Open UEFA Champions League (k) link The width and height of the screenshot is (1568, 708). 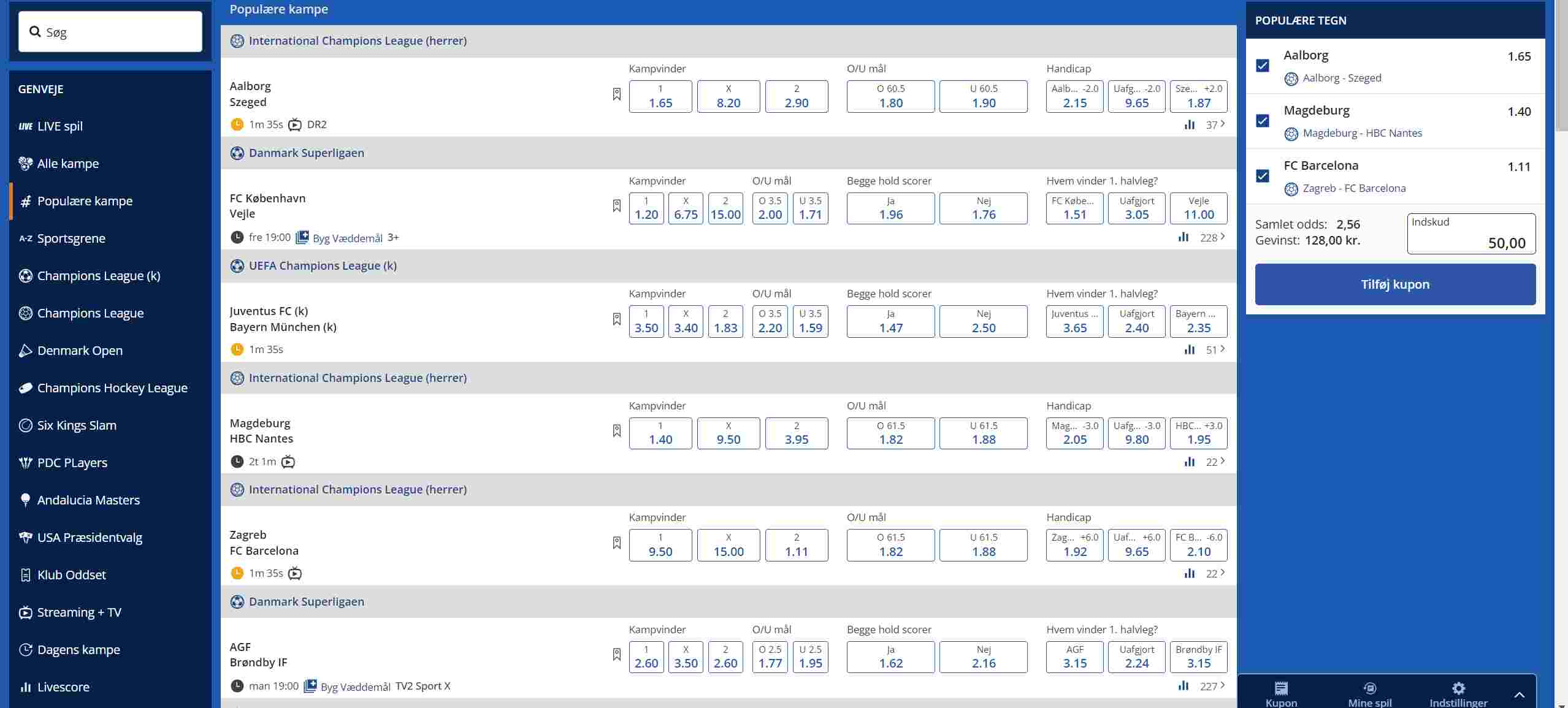323,266
